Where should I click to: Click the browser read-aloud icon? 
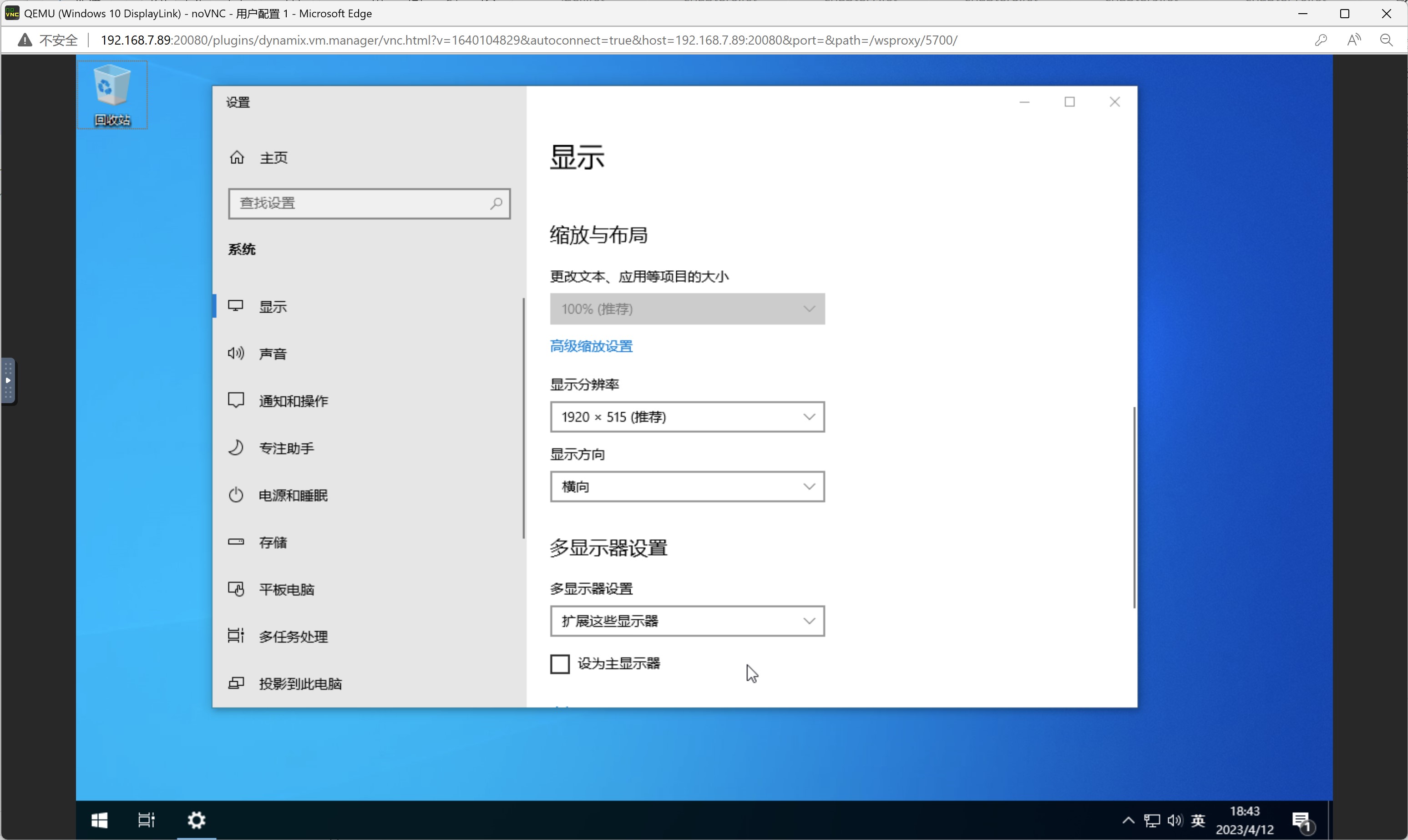[x=1354, y=40]
